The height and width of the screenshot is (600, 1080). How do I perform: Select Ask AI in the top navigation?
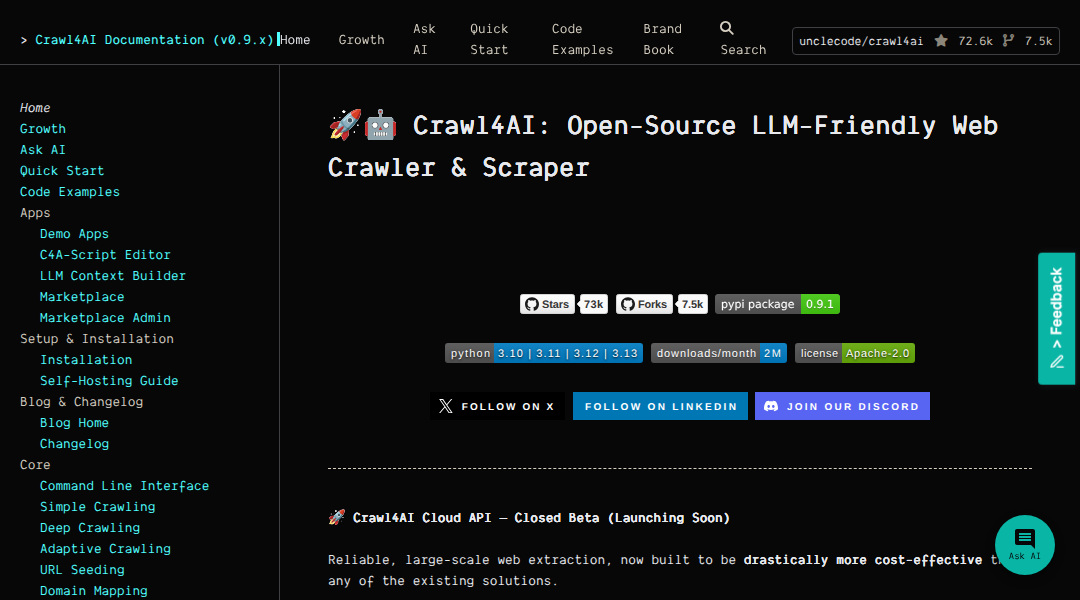pos(424,39)
